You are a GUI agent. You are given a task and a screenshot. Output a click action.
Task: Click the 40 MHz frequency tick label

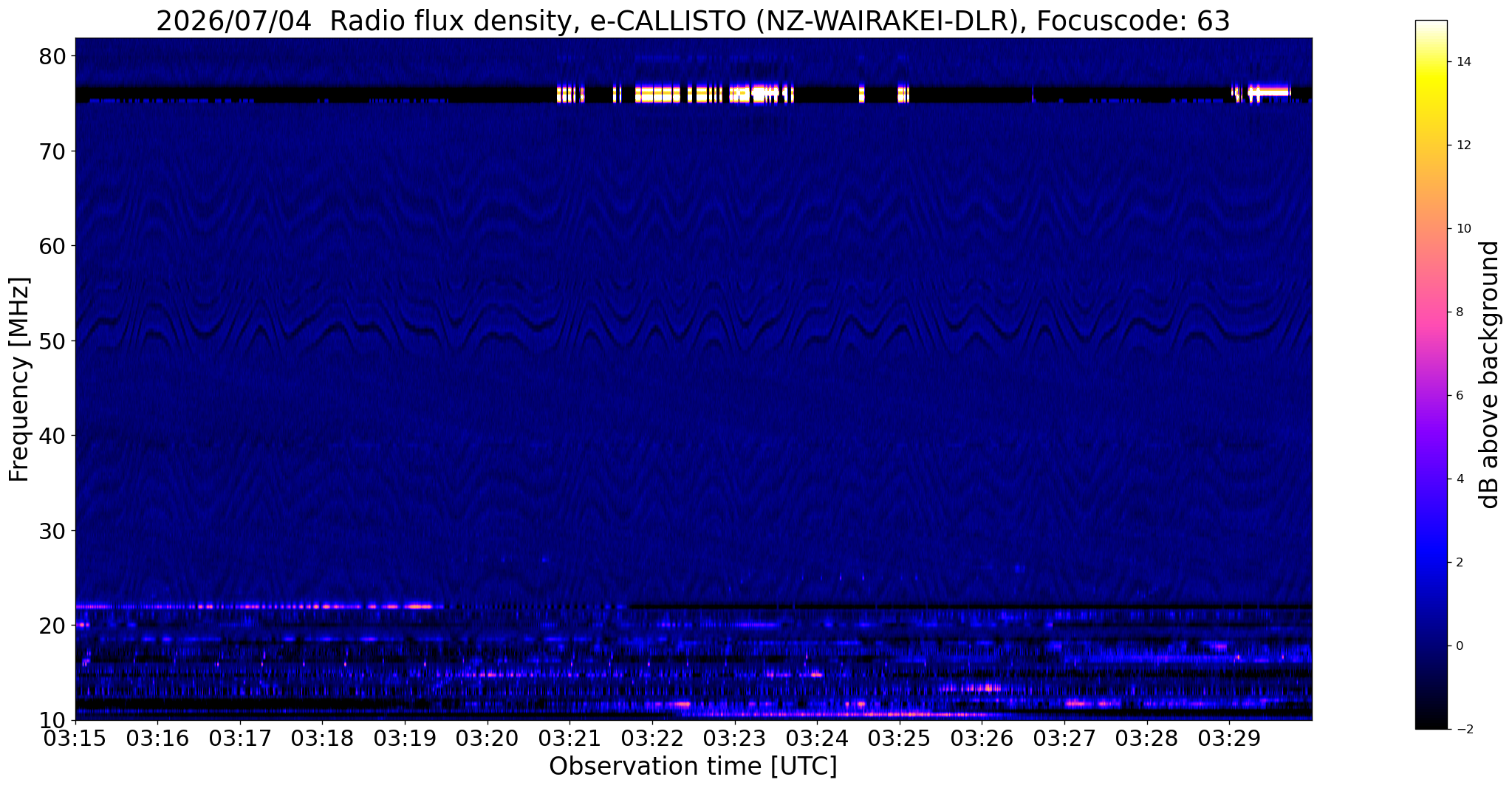52,436
